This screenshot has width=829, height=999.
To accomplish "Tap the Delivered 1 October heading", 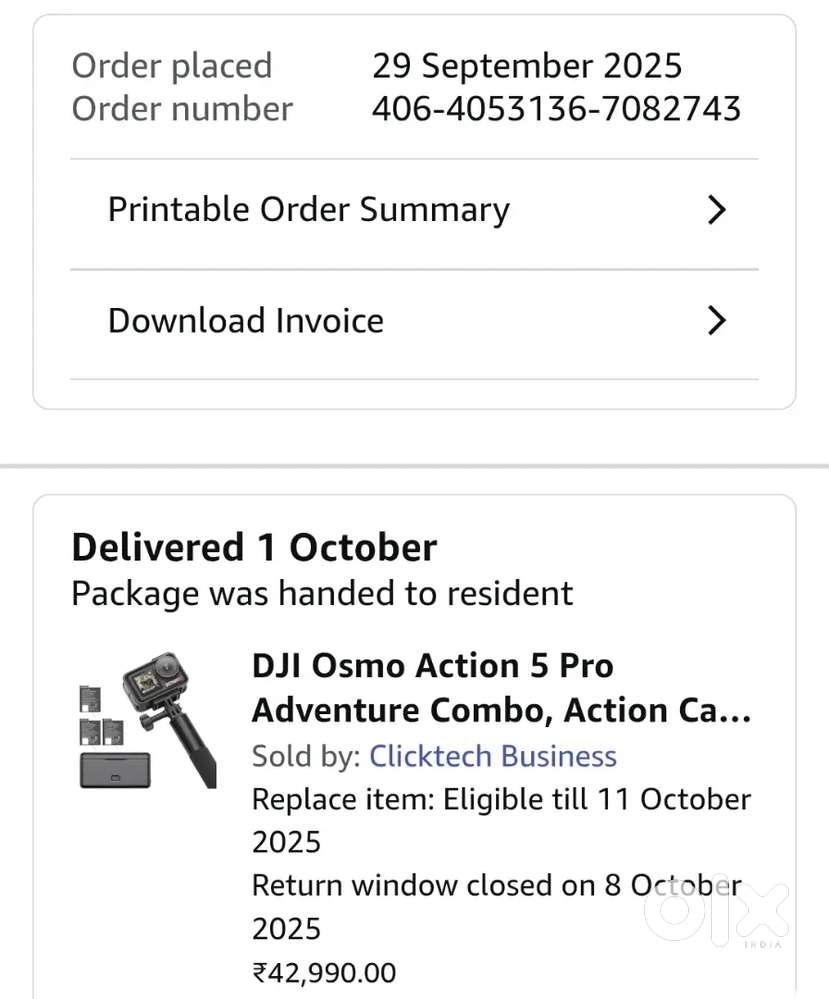I will pyautogui.click(x=254, y=548).
